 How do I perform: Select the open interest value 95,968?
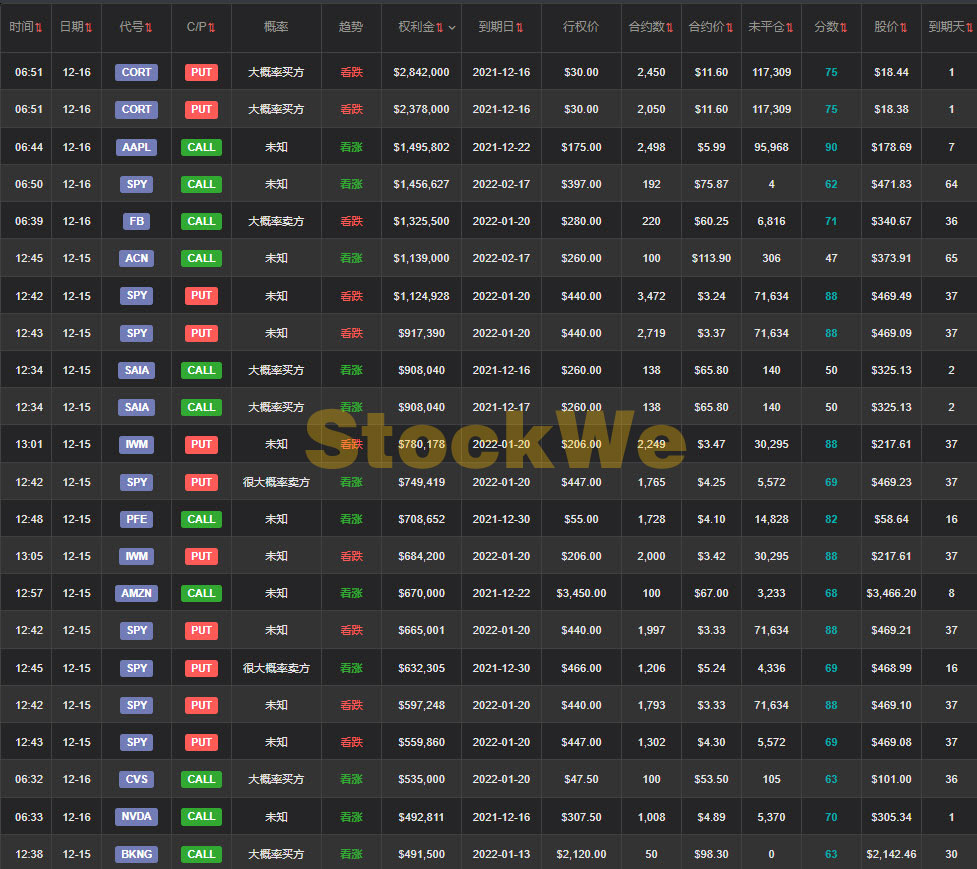point(771,147)
